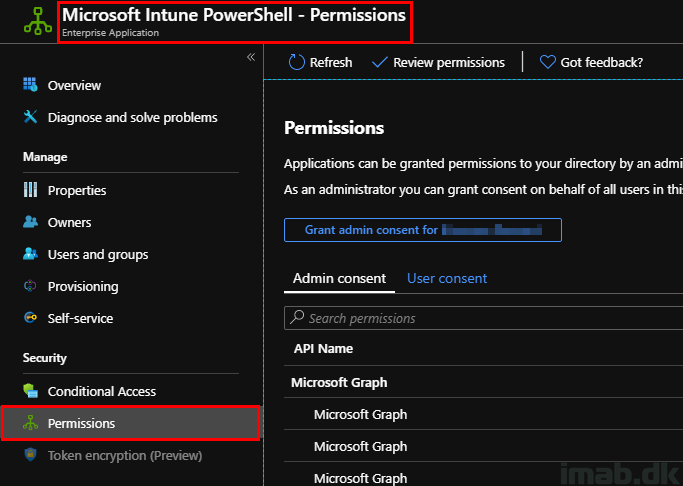The image size is (683, 486).
Task: Click the Self-service icon
Action: [30, 318]
